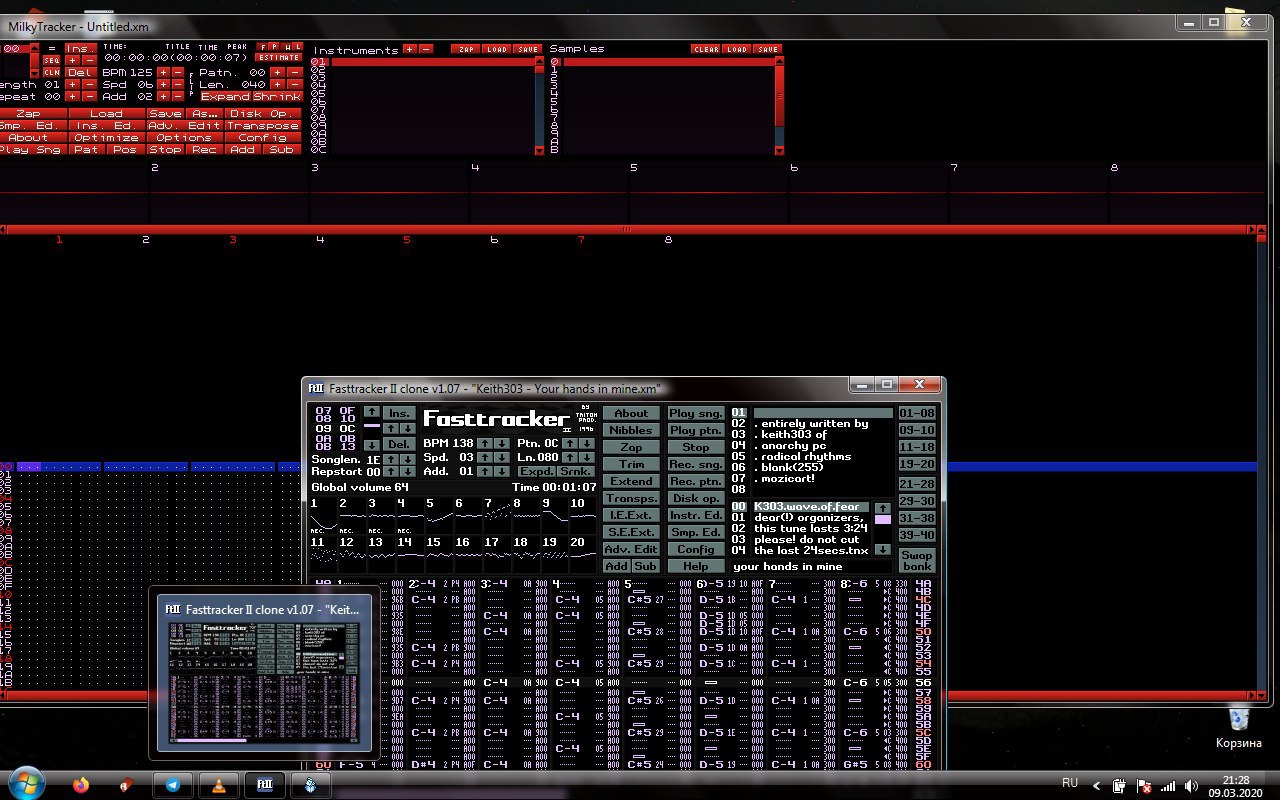Viewport: 1280px width, 800px height.
Task: Click the MilkyTracker channel scope horizontal scrollbar
Action: click(x=627, y=230)
